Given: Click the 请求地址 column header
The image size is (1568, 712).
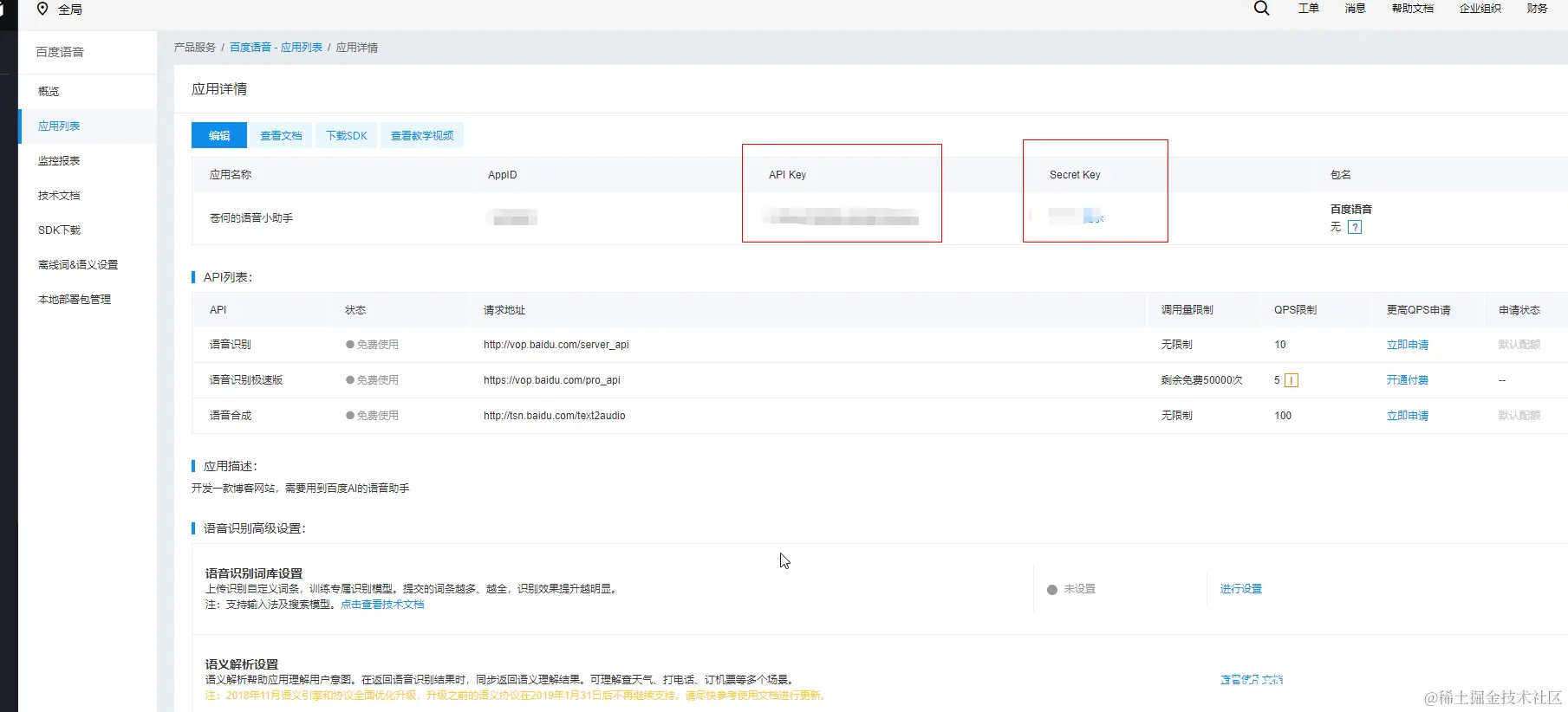Looking at the screenshot, I should tap(504, 310).
